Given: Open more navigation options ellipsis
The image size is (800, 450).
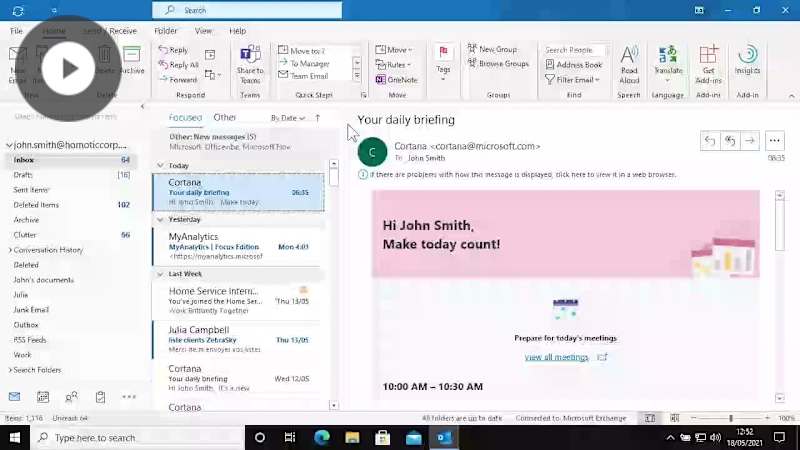Looking at the screenshot, I should click(x=129, y=396).
